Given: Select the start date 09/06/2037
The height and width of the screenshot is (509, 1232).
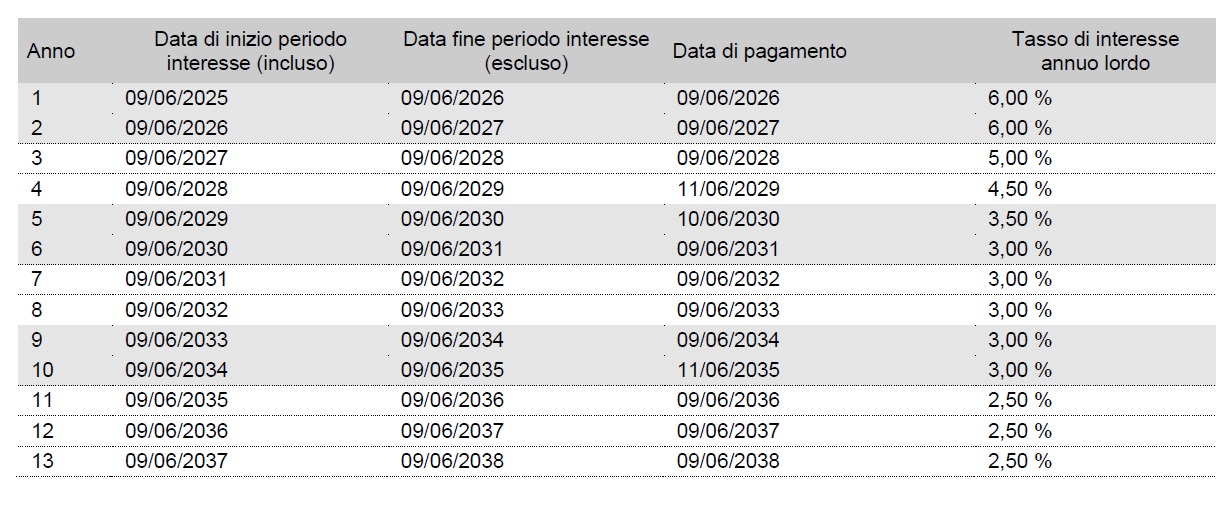Looking at the screenshot, I should 177,461.
